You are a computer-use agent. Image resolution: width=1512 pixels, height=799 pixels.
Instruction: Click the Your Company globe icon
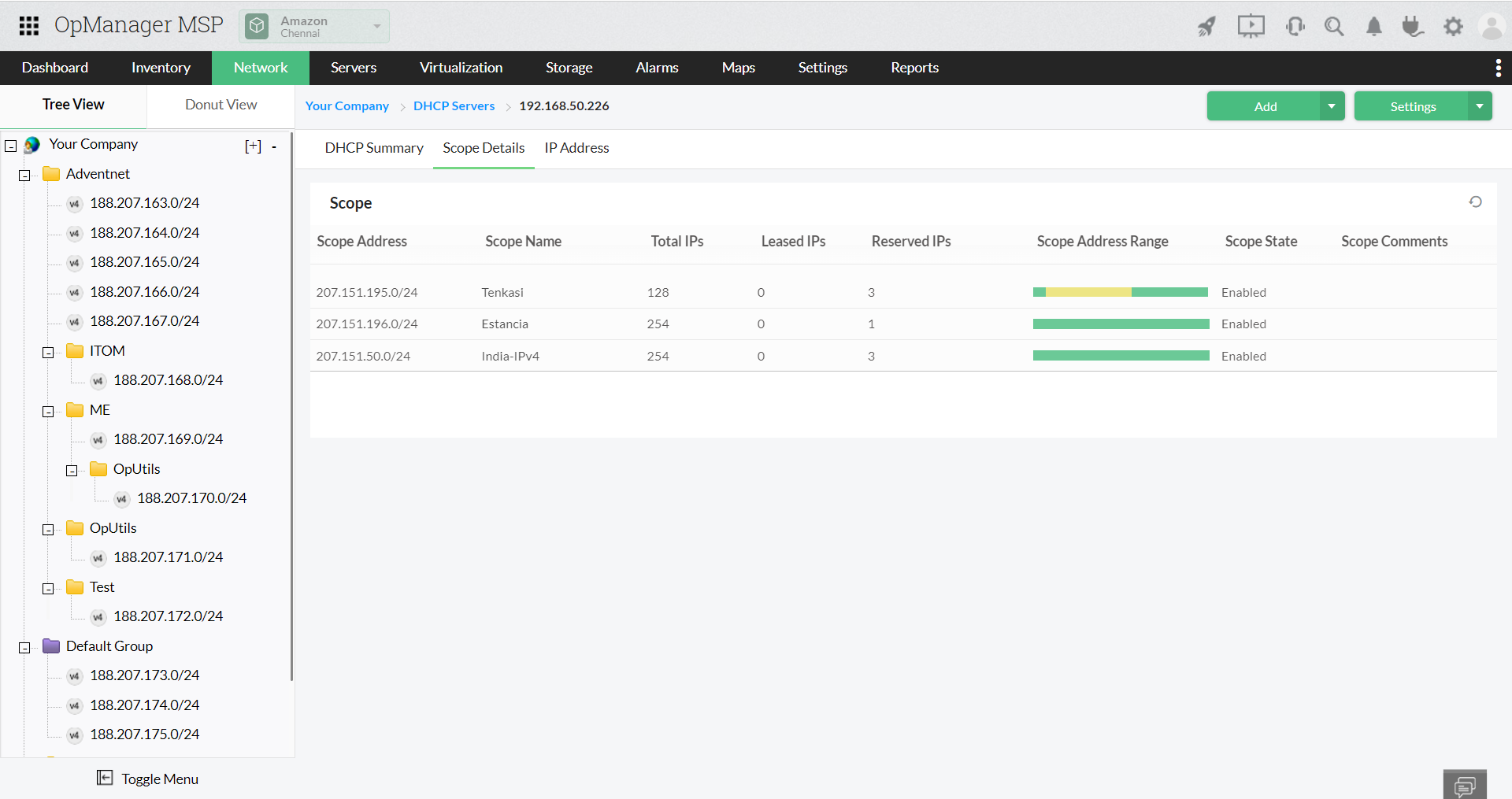point(32,145)
